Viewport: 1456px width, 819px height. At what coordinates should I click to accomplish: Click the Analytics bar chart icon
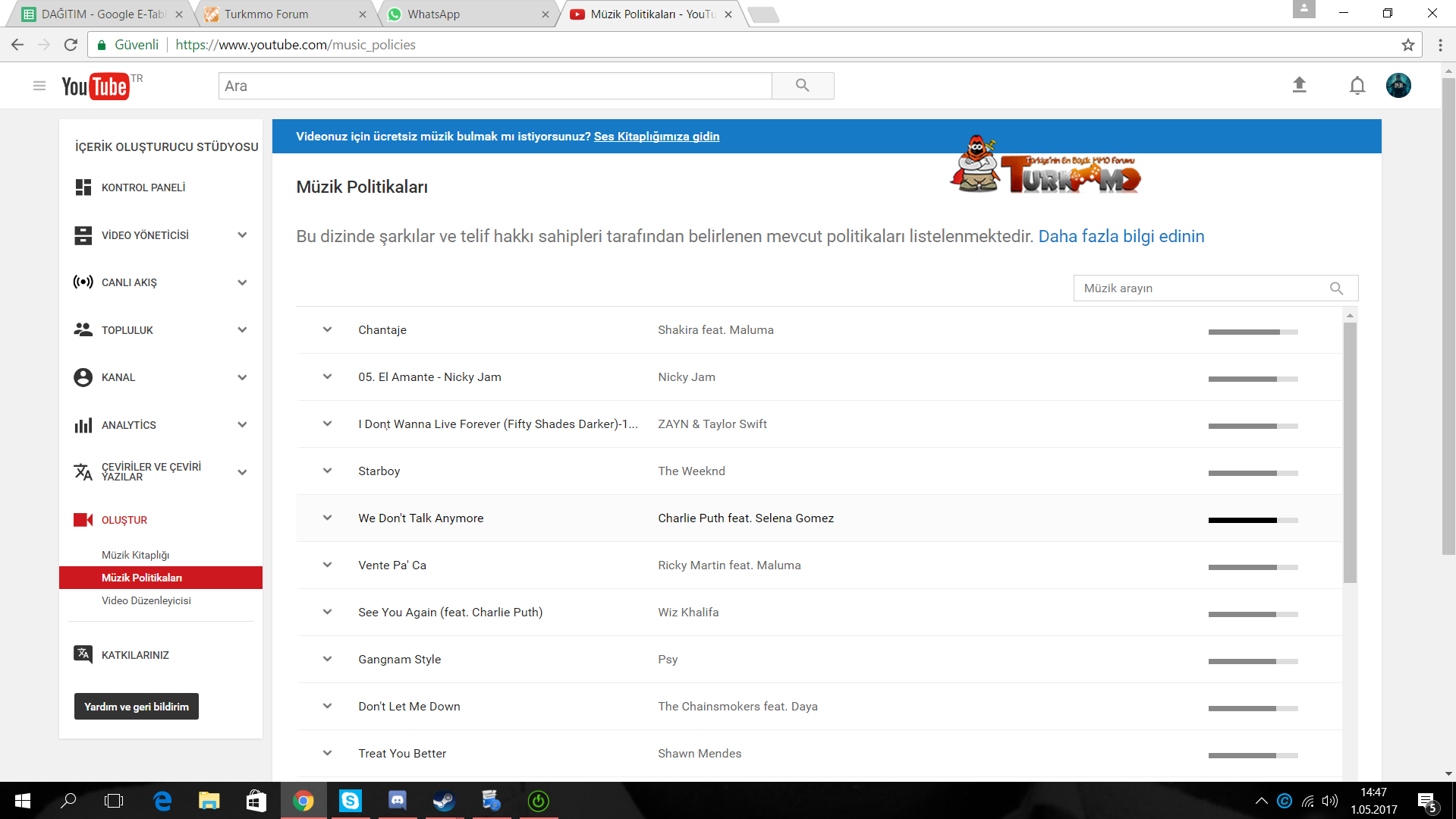coord(83,425)
